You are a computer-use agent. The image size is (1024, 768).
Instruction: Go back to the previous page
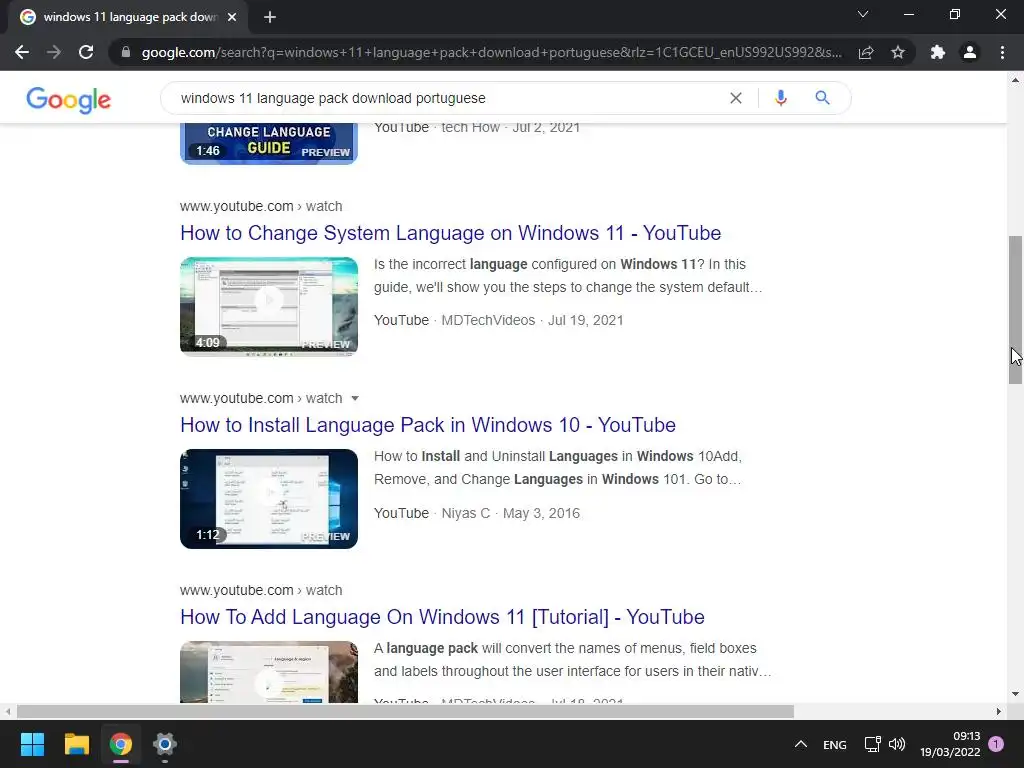point(22,52)
